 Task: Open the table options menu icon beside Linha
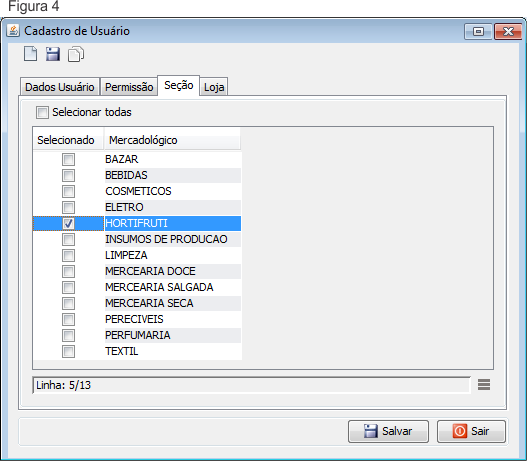pyautogui.click(x=484, y=385)
